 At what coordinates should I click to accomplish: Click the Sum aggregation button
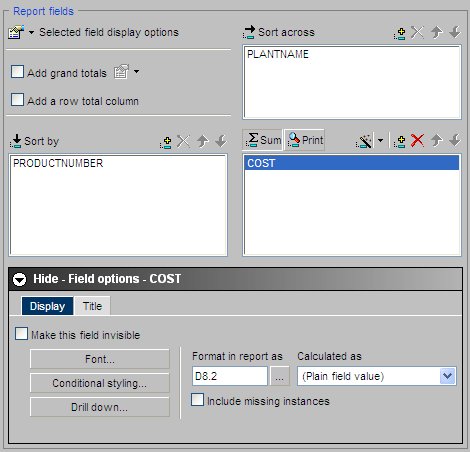coord(263,140)
